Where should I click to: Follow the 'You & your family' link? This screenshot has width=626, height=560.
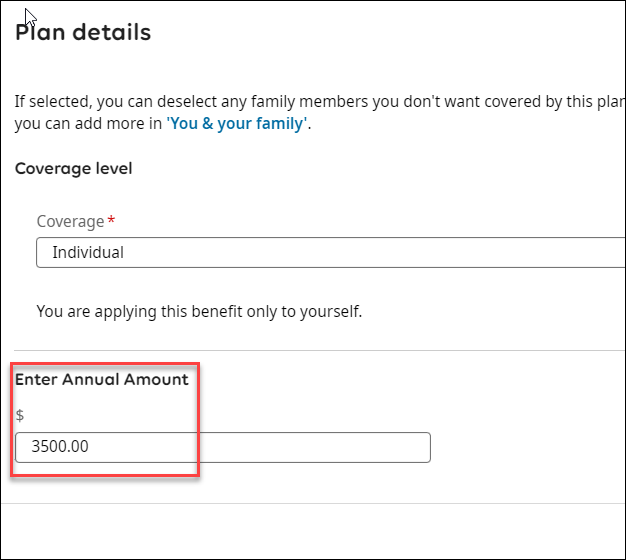[x=236, y=125]
